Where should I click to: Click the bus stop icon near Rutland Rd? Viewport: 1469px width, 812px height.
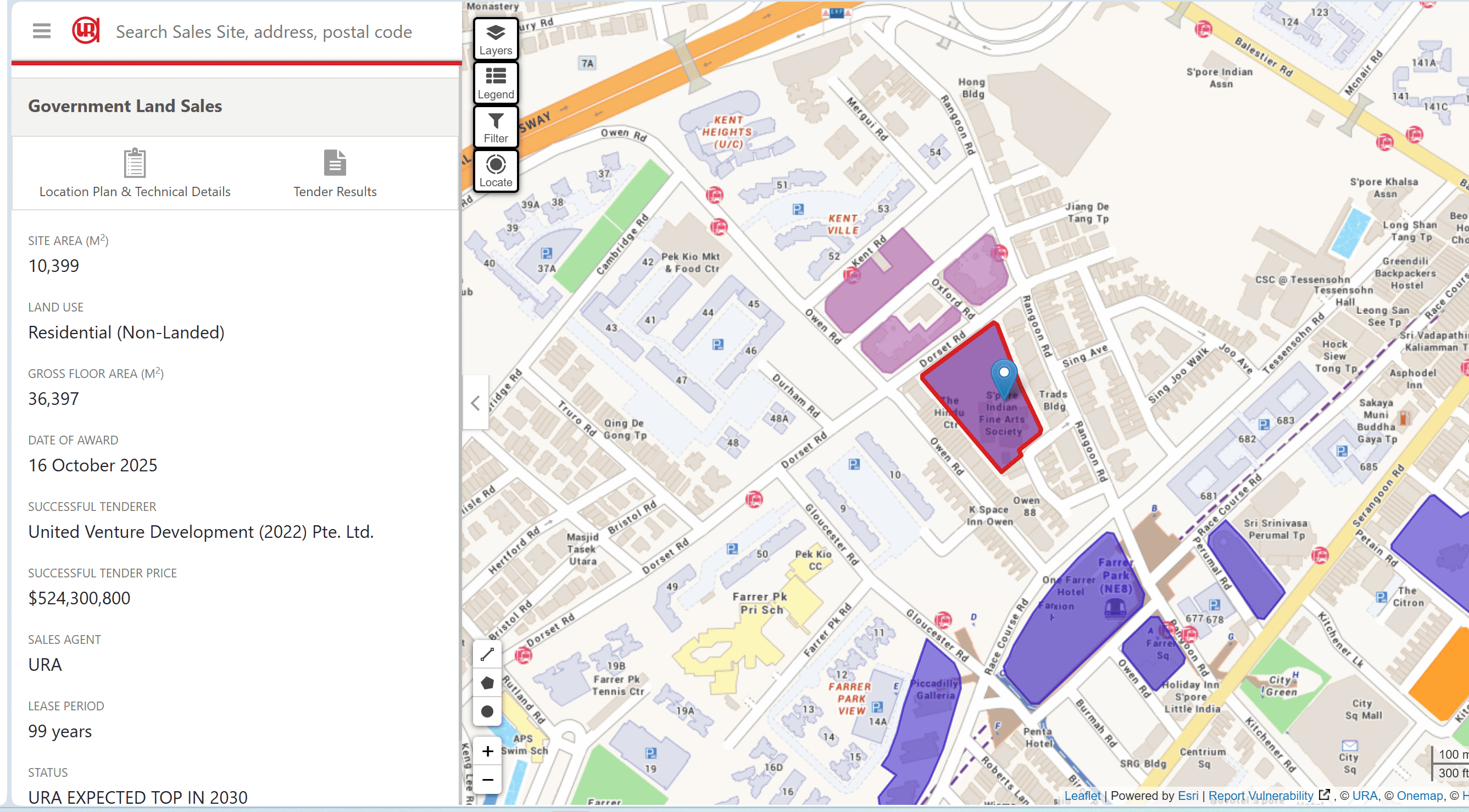tap(523, 655)
